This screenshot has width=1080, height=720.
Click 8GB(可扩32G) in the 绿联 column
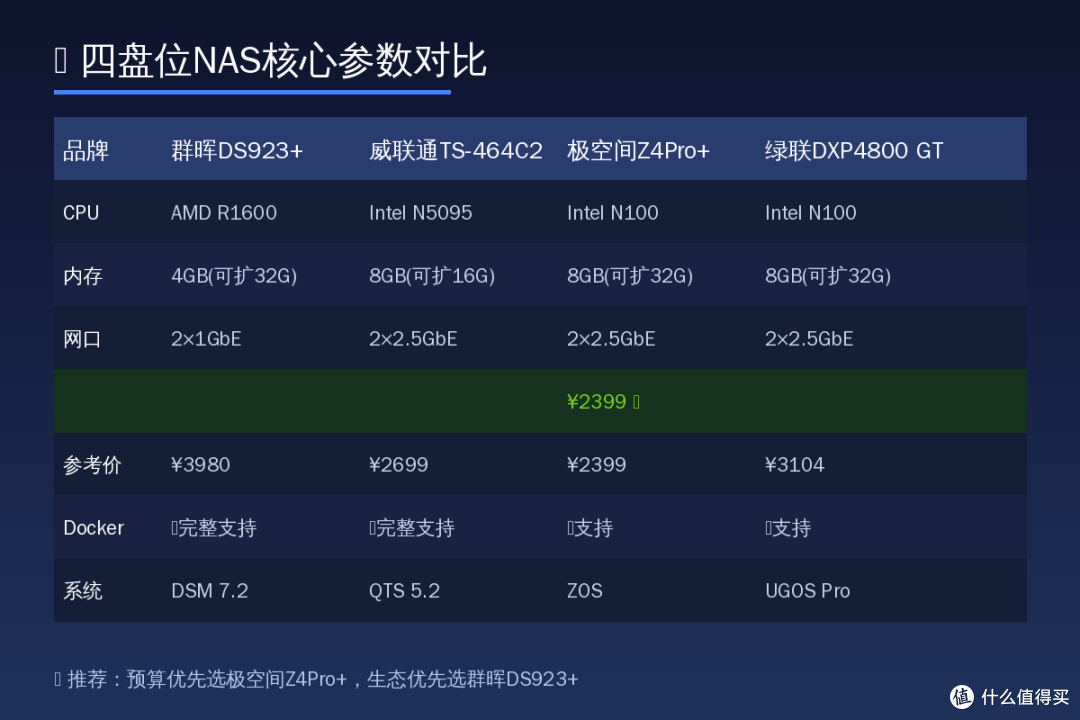828,276
